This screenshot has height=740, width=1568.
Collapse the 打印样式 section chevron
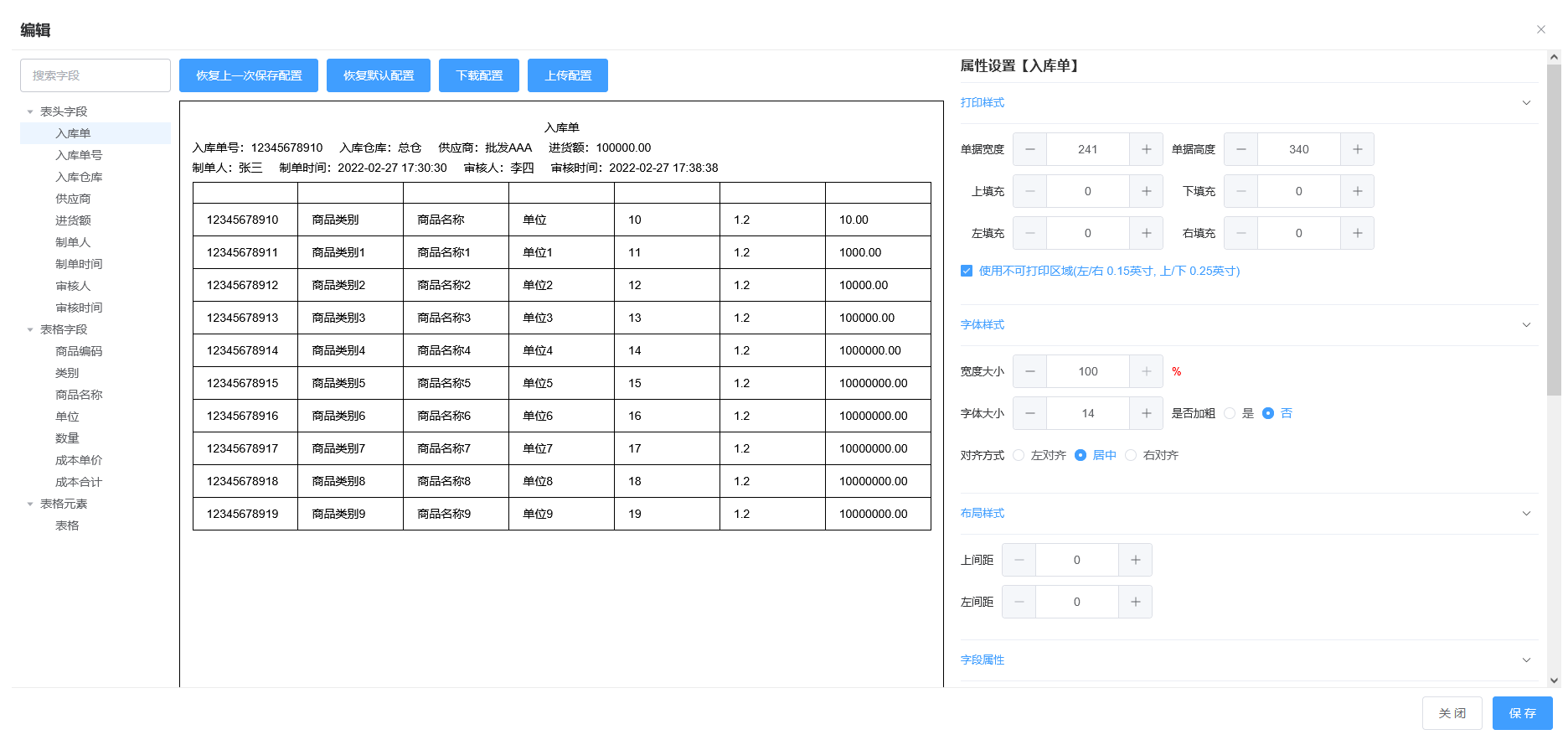click(x=1526, y=103)
